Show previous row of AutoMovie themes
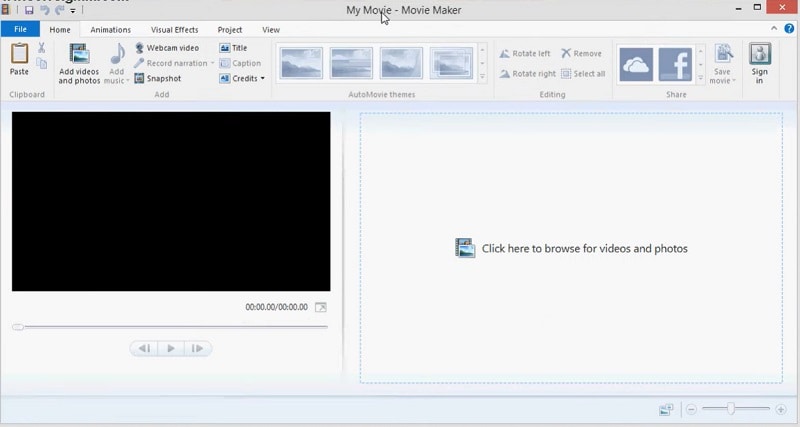Screen dimensions: 800x427 coord(482,50)
